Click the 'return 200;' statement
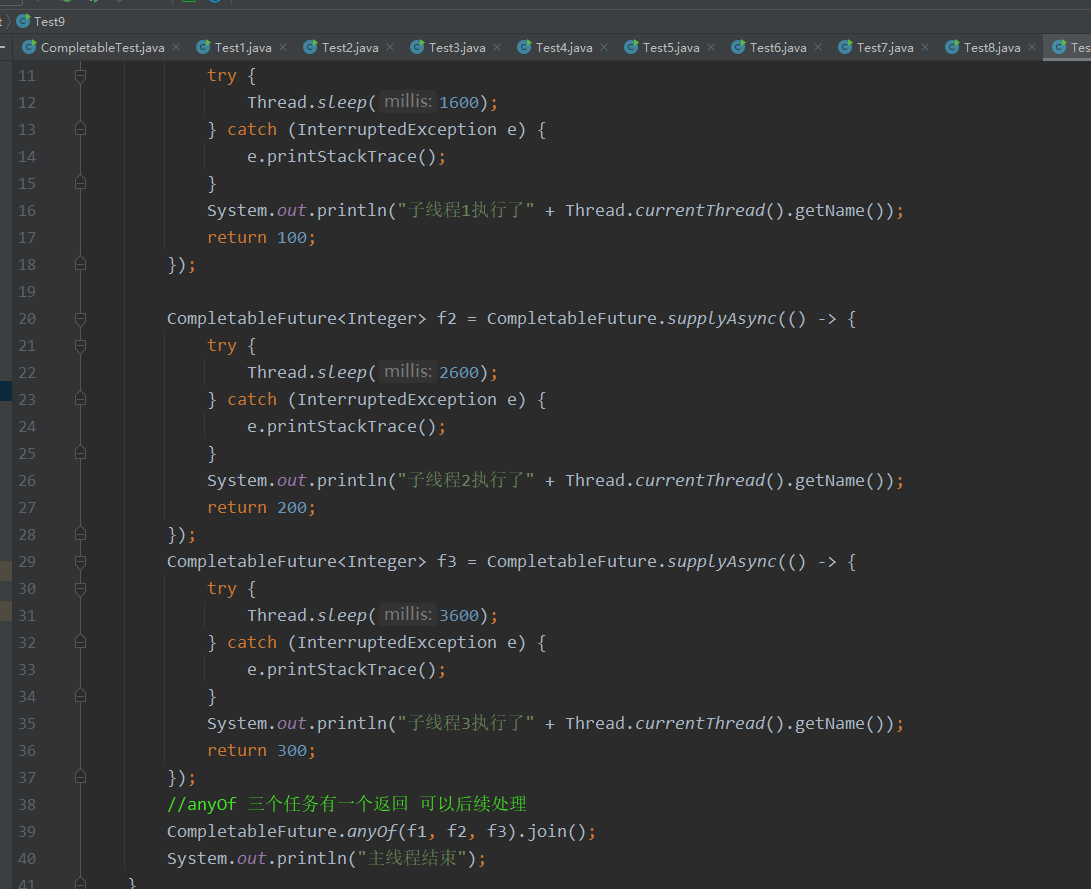1091x889 pixels. click(262, 508)
